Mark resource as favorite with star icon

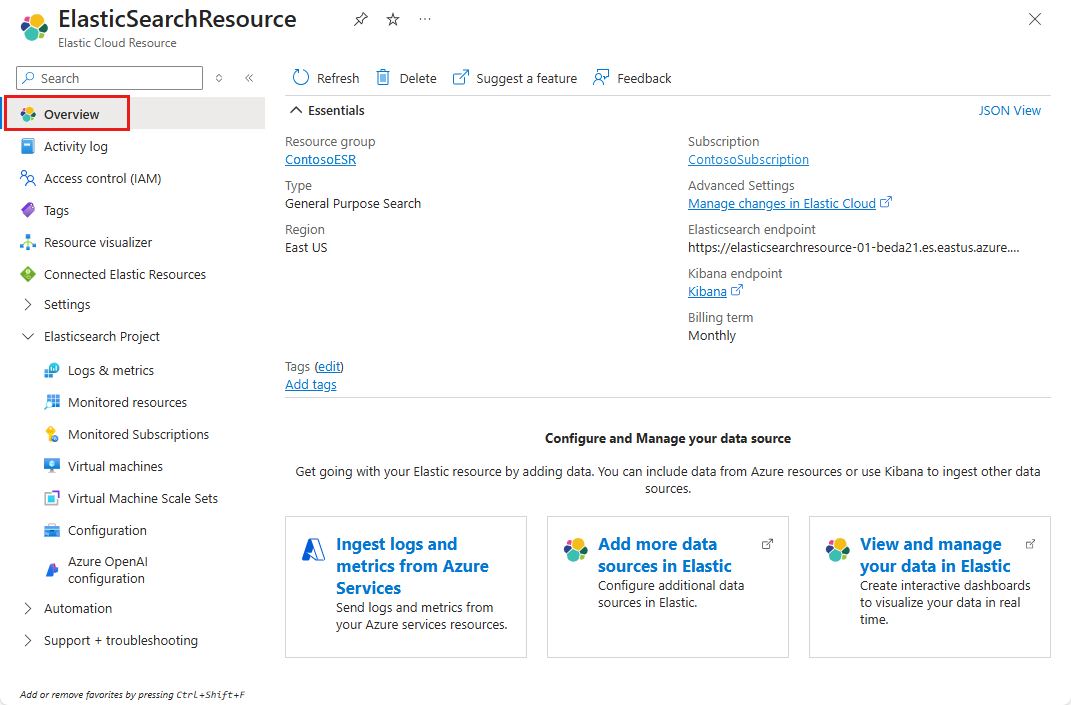point(393,20)
